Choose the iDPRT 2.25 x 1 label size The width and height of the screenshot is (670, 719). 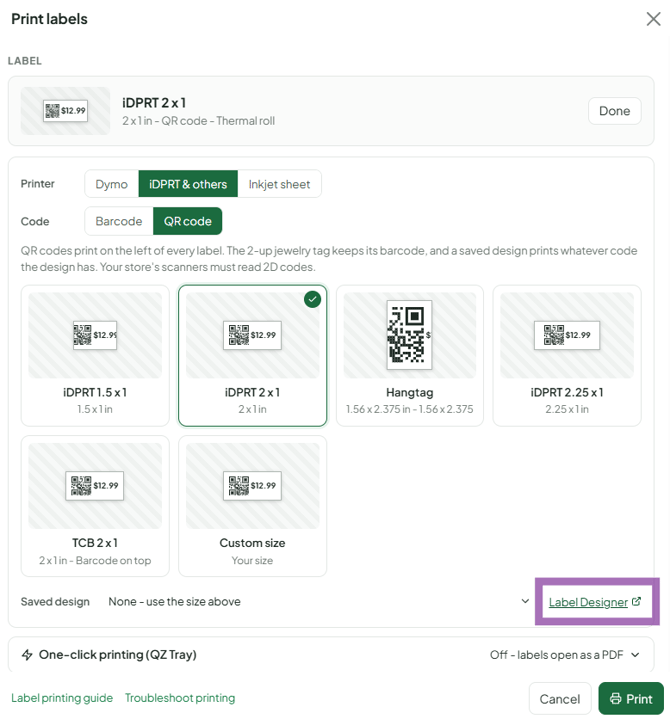coord(567,355)
